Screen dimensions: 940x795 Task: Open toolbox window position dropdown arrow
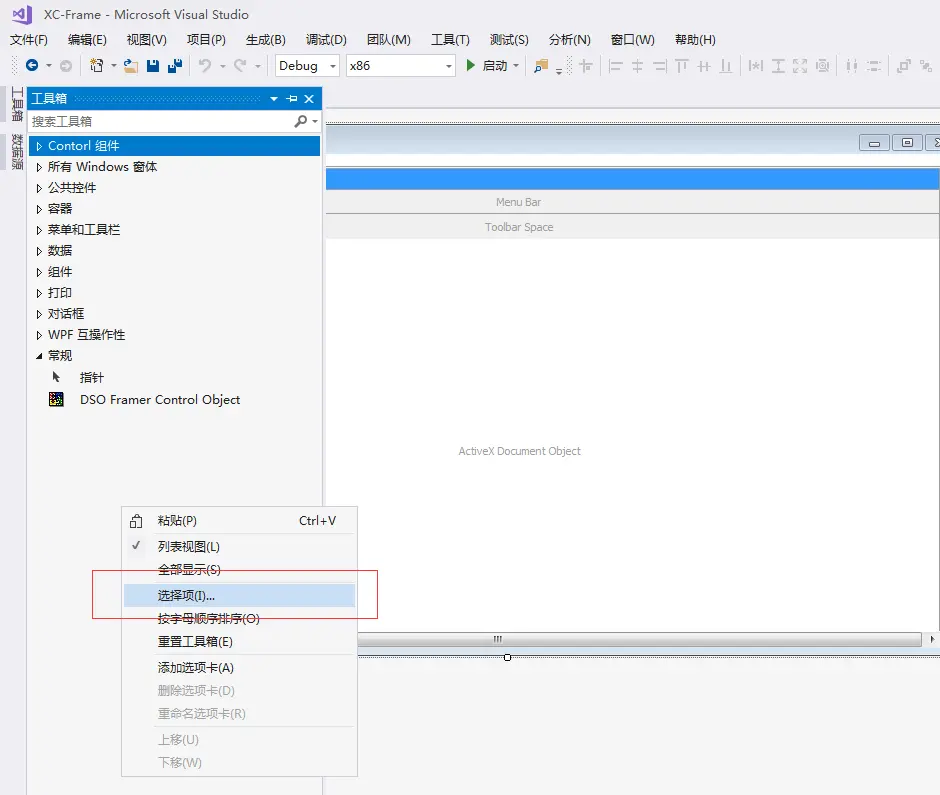(274, 98)
